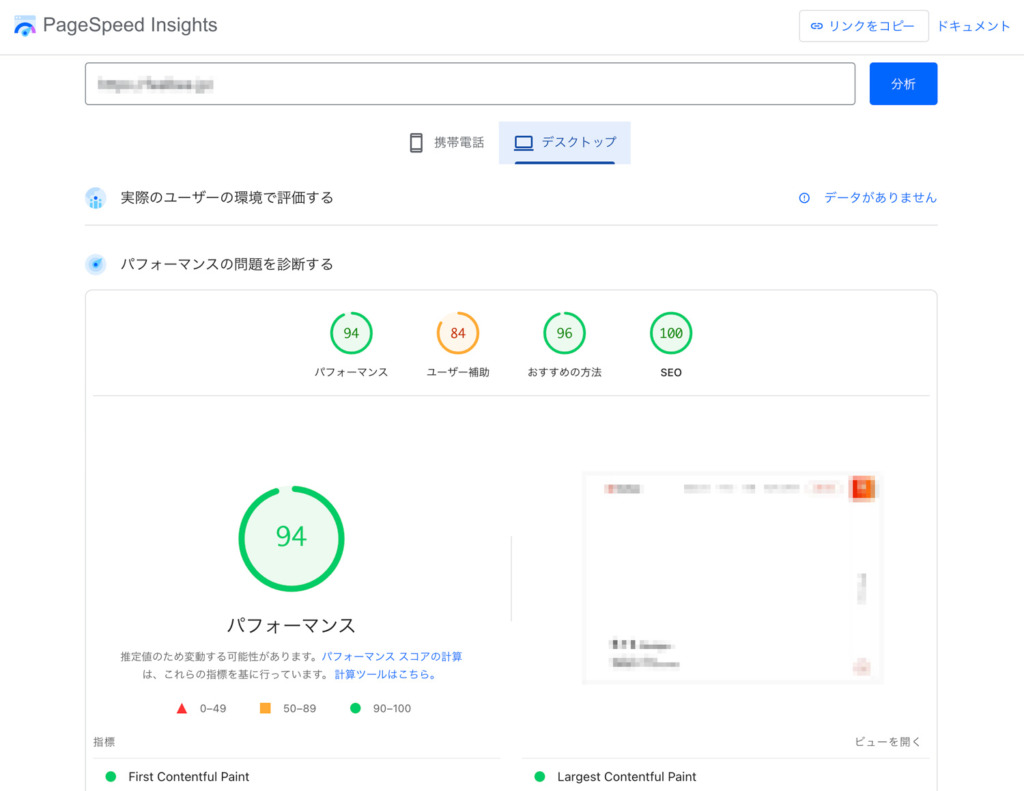Open the データがありません info link
Image resolution: width=1024 pixels, height=791 pixels.
point(880,197)
